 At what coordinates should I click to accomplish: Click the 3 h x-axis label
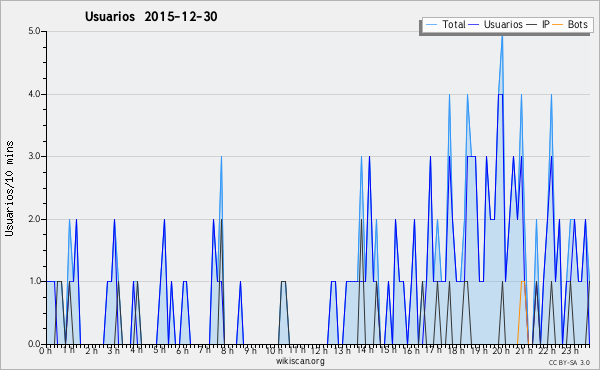113,351
